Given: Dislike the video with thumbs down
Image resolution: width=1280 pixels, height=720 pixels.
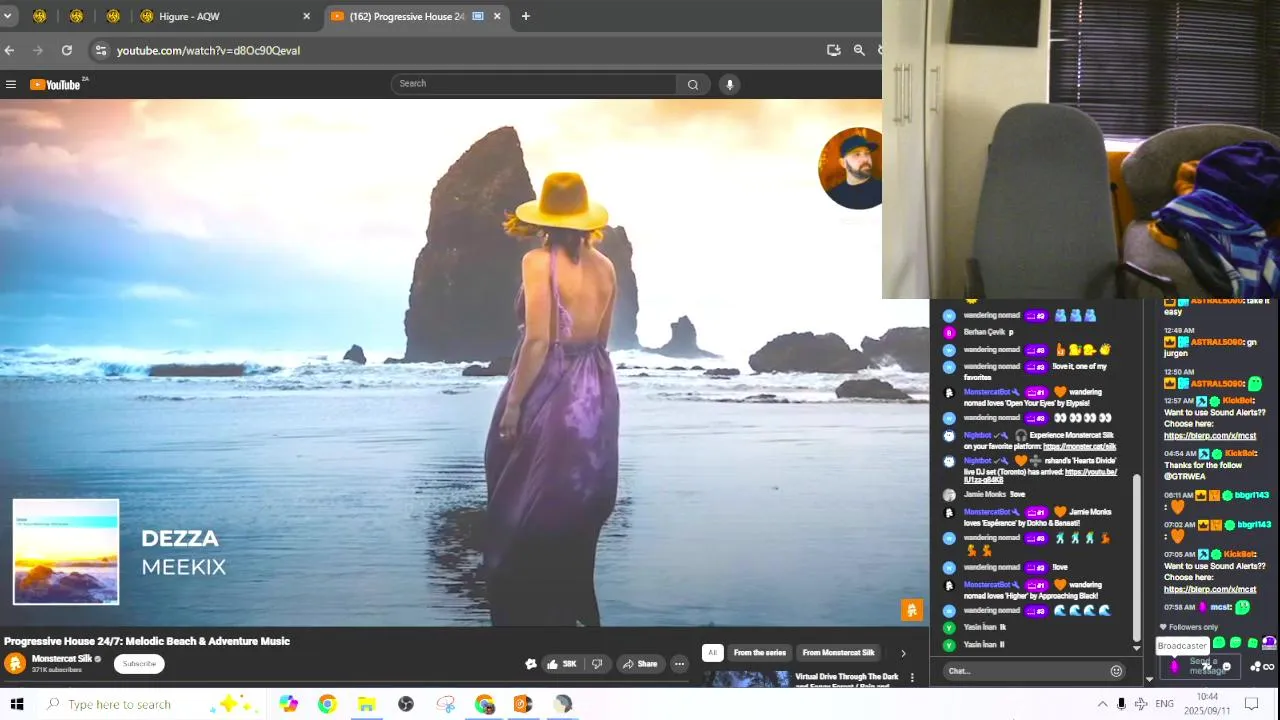Looking at the screenshot, I should pos(597,664).
